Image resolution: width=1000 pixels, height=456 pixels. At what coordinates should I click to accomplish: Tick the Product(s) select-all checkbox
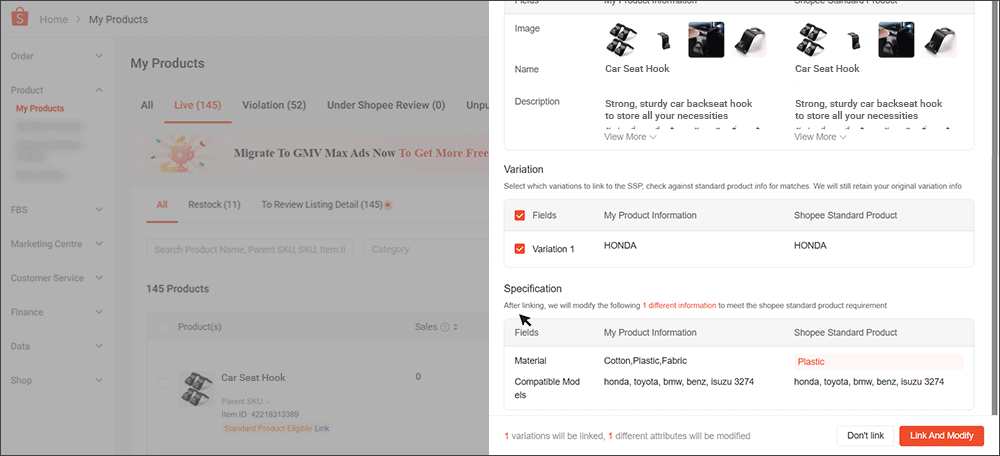coord(163,327)
